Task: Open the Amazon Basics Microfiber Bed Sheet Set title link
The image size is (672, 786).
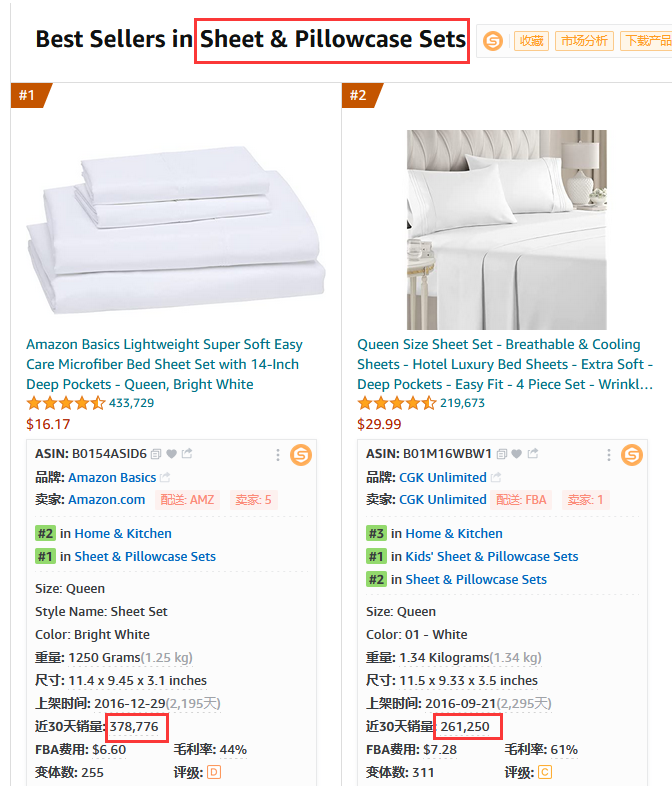Action: pyautogui.click(x=164, y=364)
